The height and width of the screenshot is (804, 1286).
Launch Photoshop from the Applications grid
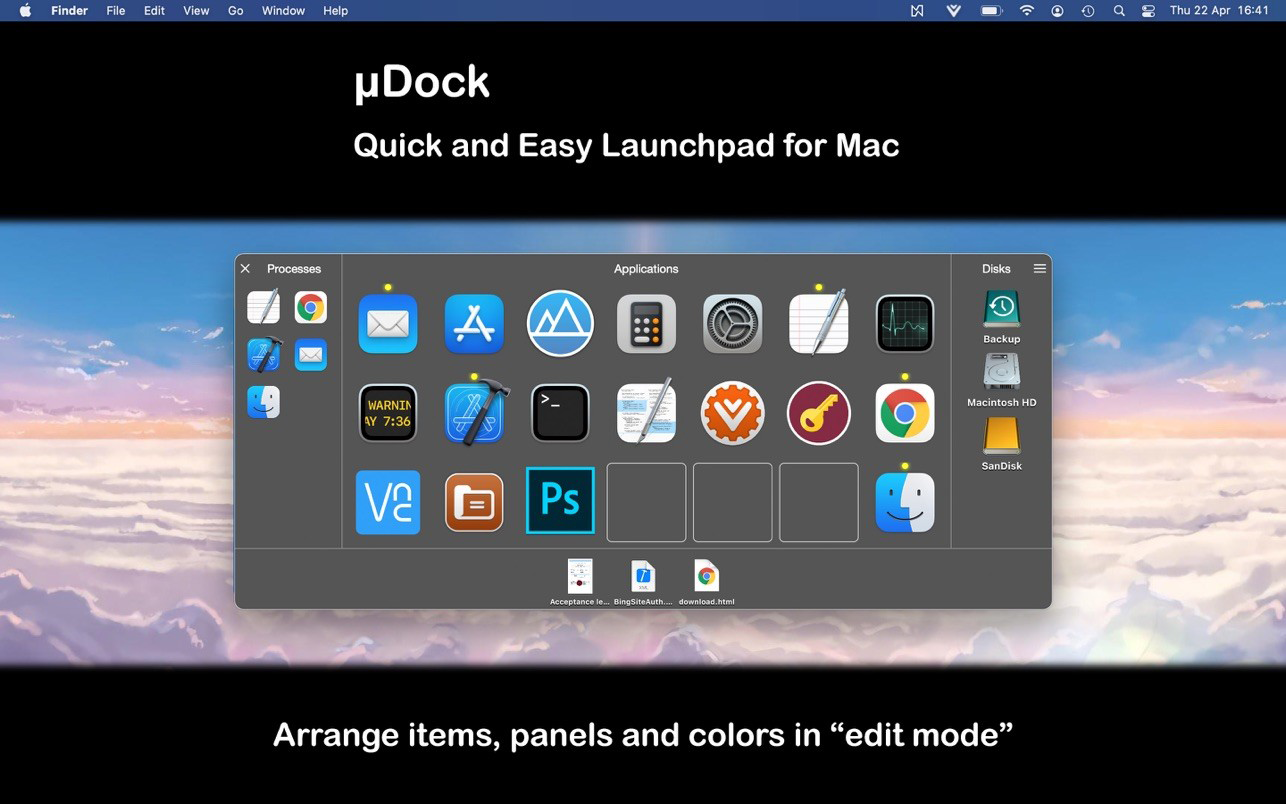pos(560,501)
